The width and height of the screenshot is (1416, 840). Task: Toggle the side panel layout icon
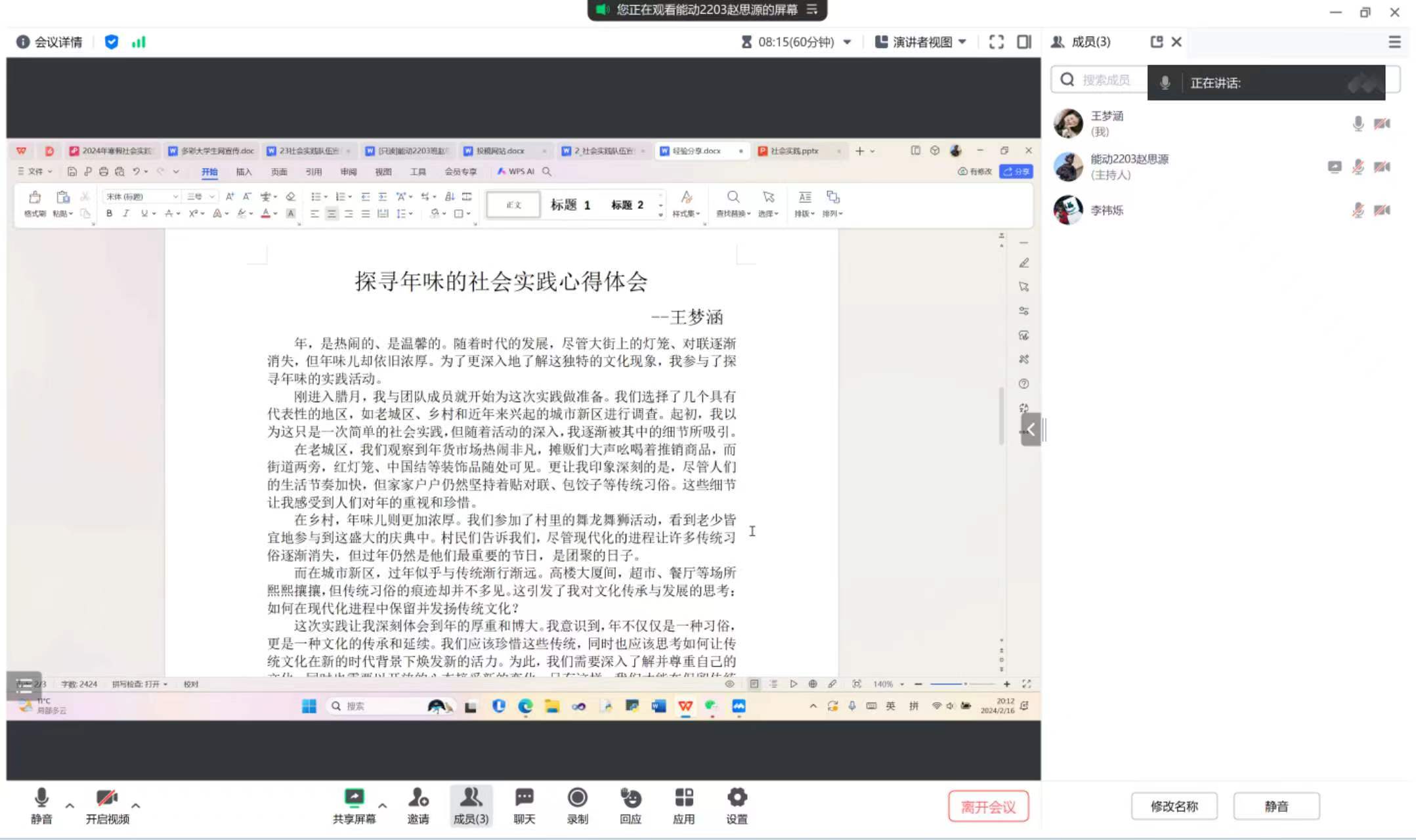point(1023,42)
